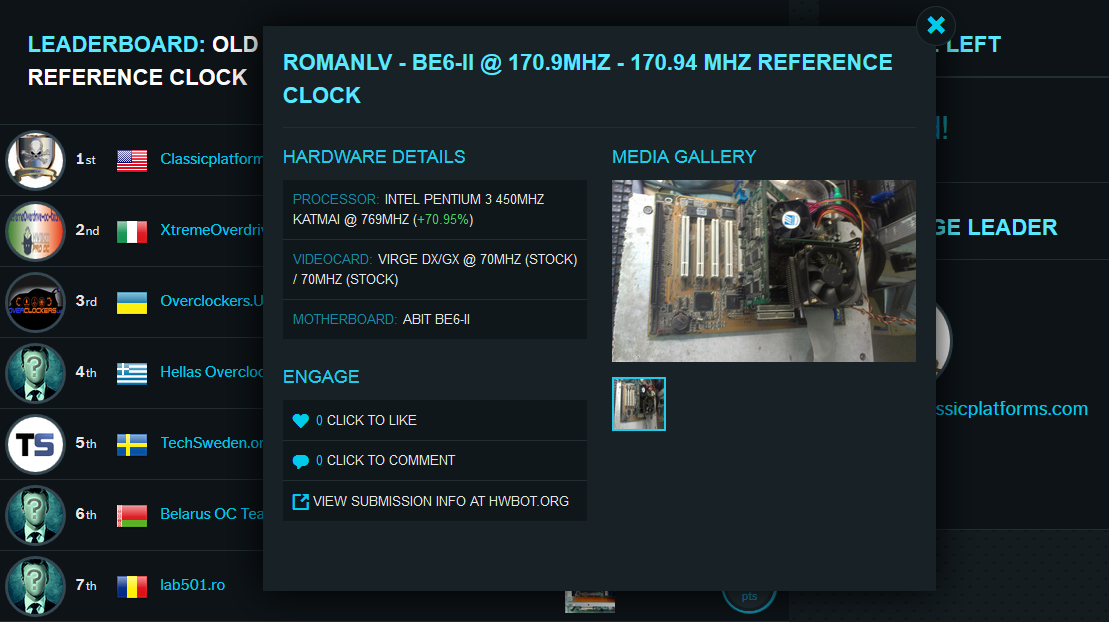Image resolution: width=1109 pixels, height=622 pixels.
Task: Click the Italy flag in 2nd row
Action: pyautogui.click(x=132, y=231)
